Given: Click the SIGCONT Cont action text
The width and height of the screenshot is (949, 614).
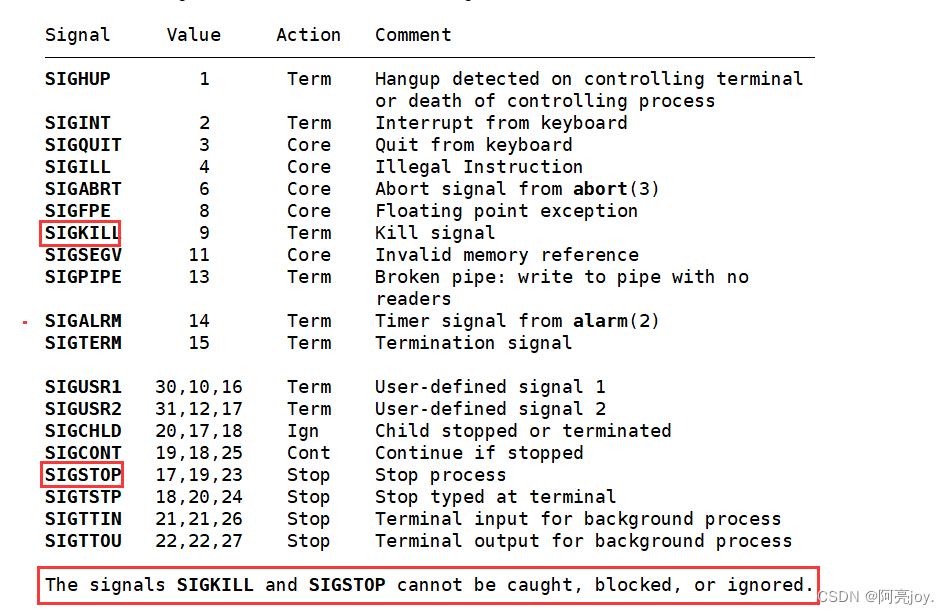Looking at the screenshot, I should click(309, 453).
